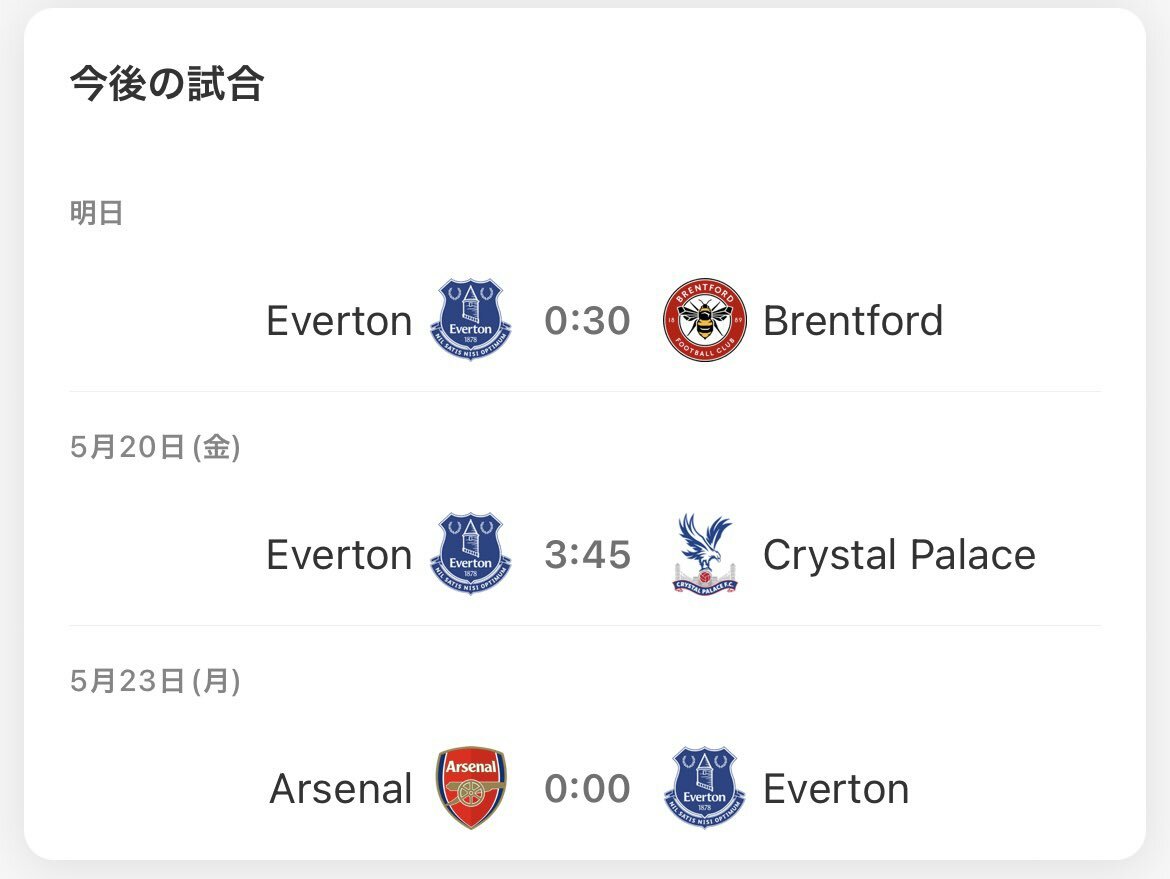The width and height of the screenshot is (1170, 879).
Task: Click the Everton crest beside 3:45
Action: point(470,554)
